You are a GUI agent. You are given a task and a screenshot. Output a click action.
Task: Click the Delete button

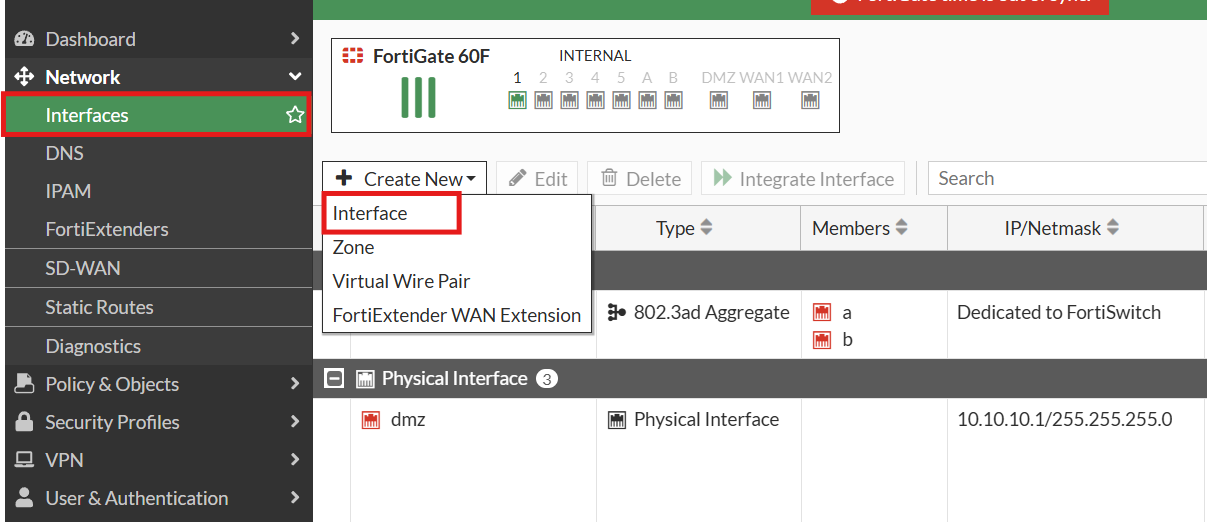640,179
